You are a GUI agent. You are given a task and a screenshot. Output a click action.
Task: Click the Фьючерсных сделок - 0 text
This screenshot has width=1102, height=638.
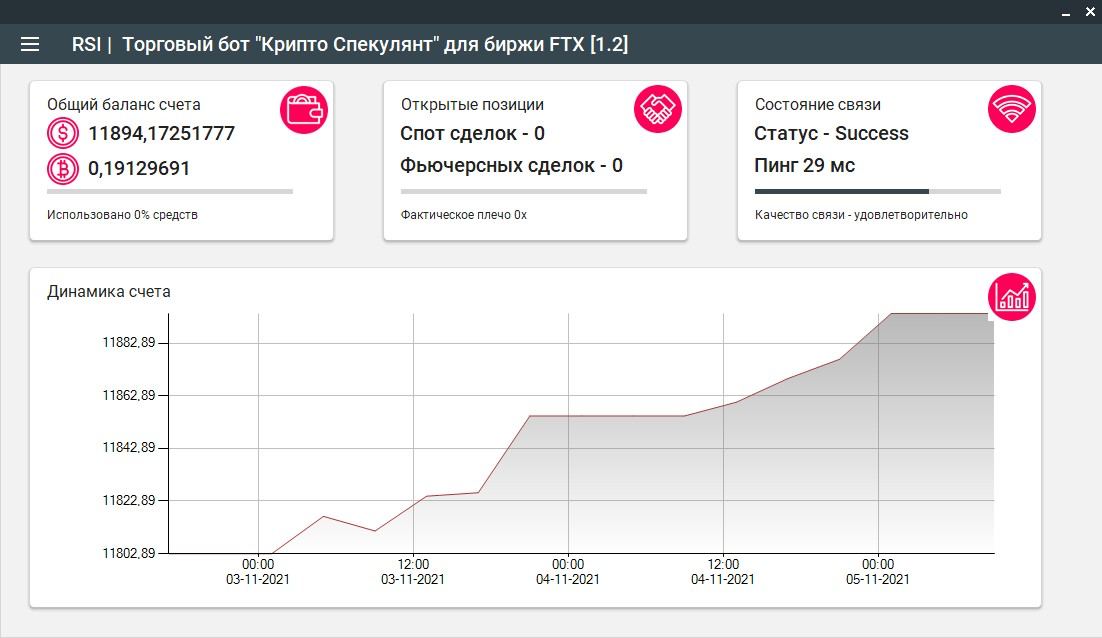point(512,166)
